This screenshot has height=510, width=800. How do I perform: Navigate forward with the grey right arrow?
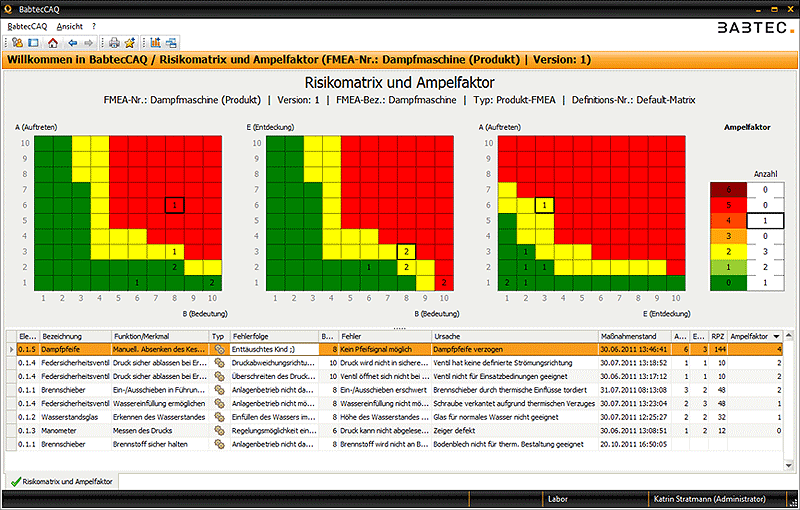tap(88, 43)
